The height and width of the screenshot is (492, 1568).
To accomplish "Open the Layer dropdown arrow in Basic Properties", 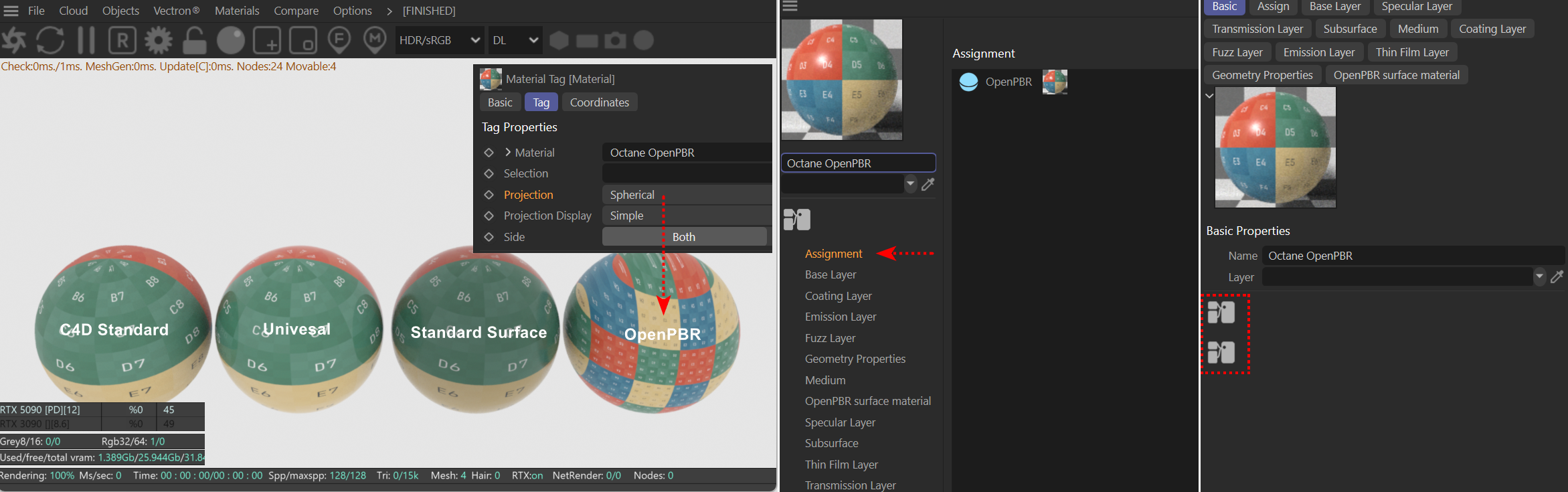I will [x=1539, y=276].
